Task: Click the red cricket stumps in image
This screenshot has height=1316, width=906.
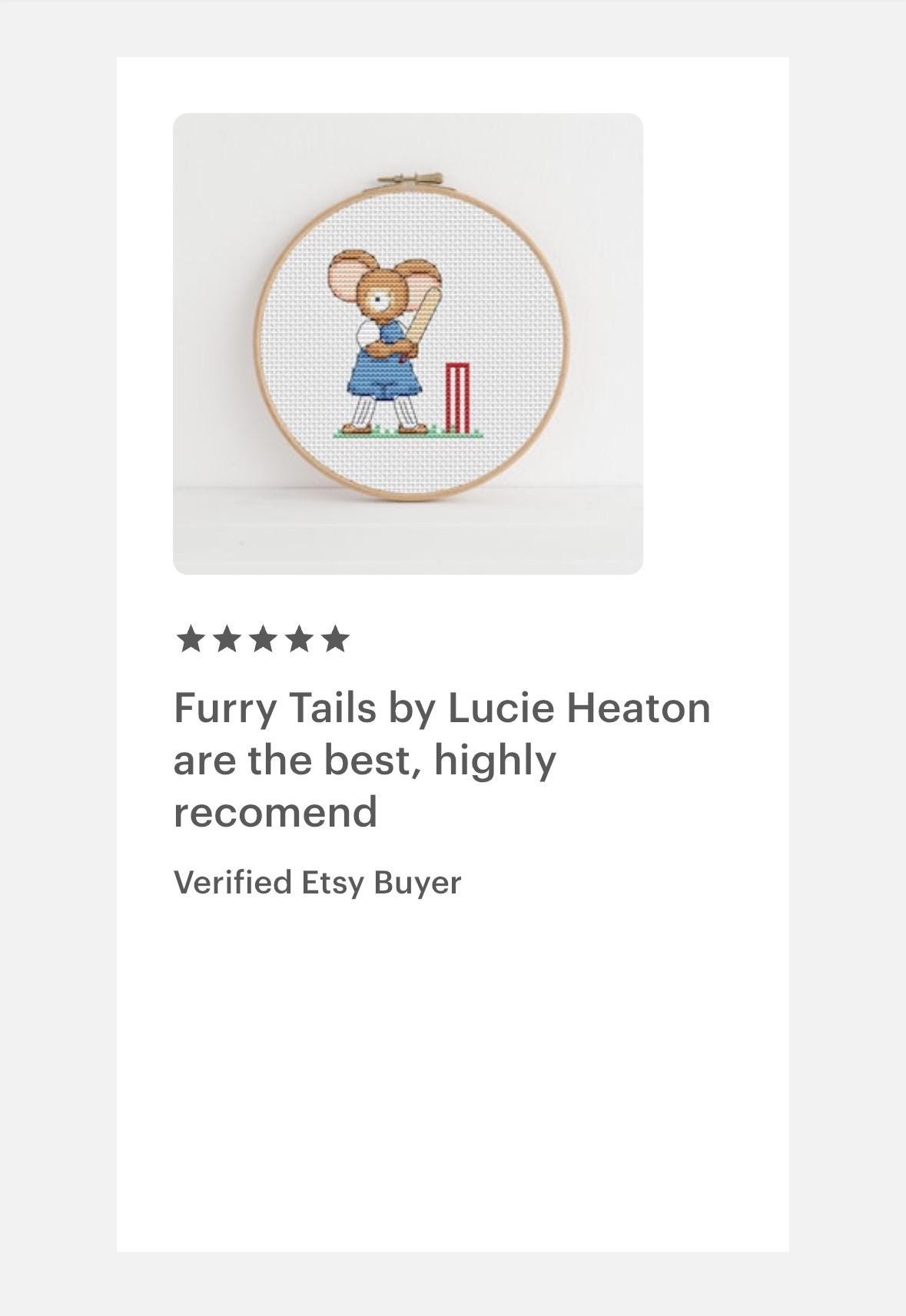Action: pyautogui.click(x=457, y=398)
